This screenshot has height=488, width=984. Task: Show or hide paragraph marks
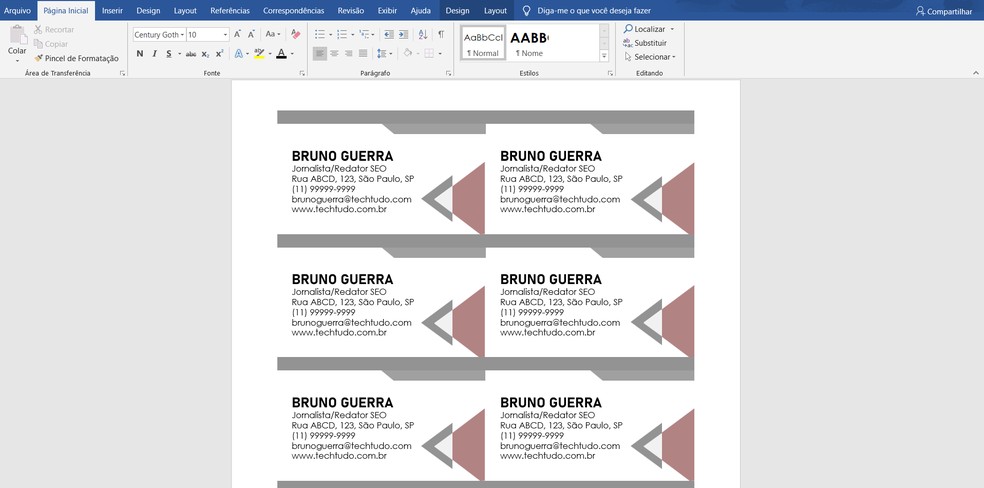point(440,34)
